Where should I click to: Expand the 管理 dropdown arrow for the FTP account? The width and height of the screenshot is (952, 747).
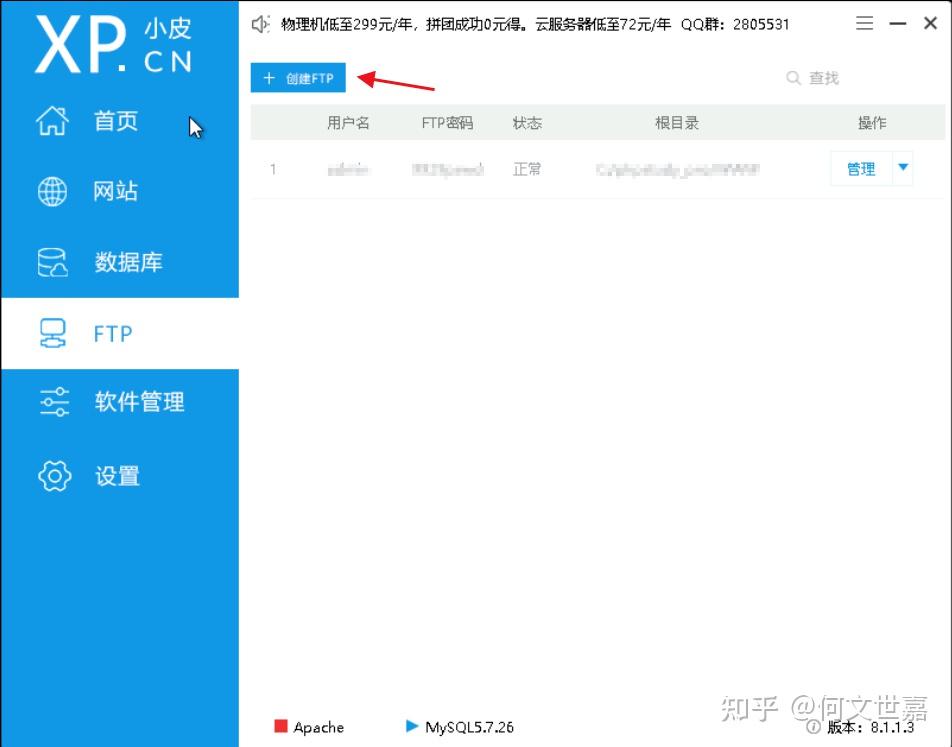[x=902, y=168]
